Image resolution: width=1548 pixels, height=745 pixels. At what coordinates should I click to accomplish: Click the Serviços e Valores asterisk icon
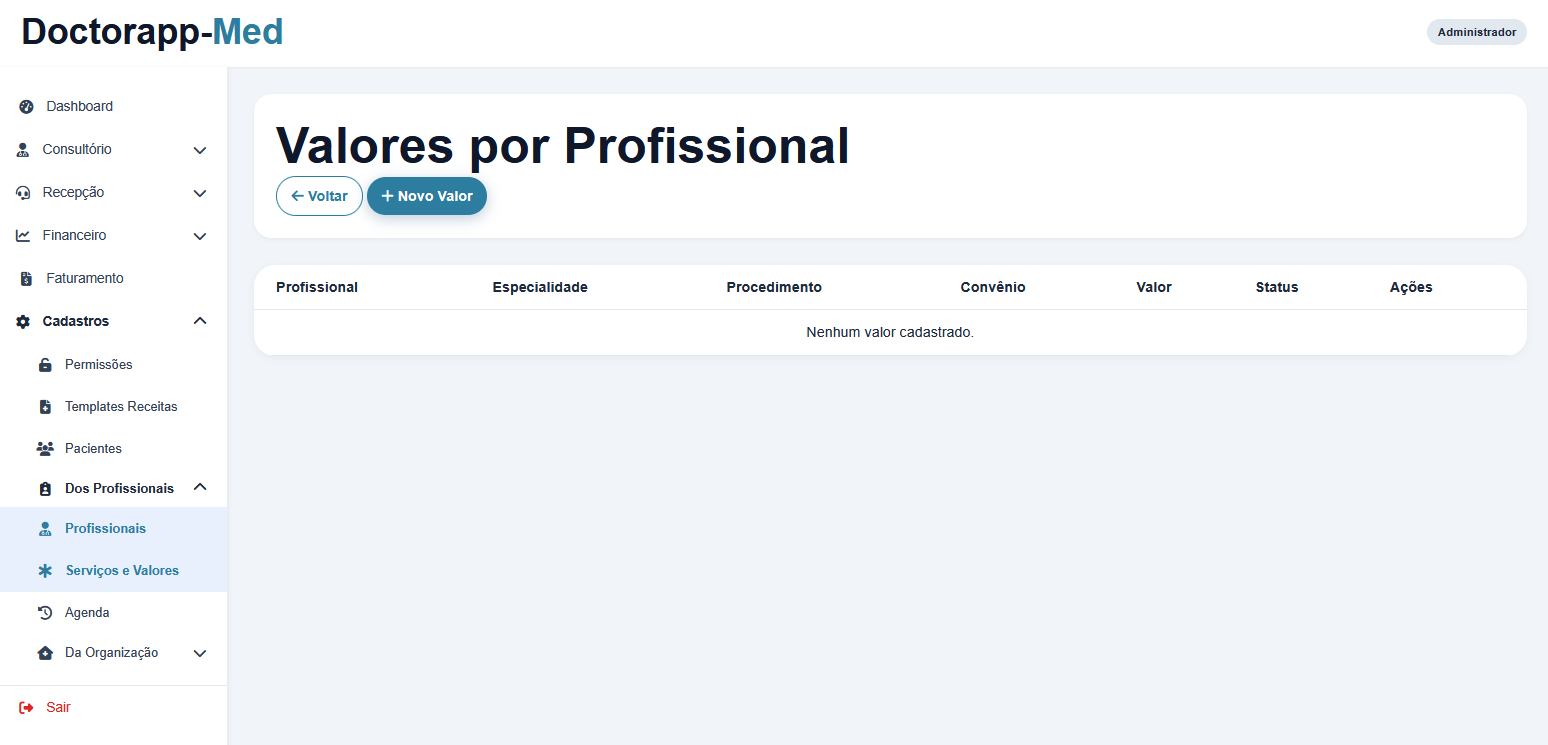(45, 571)
